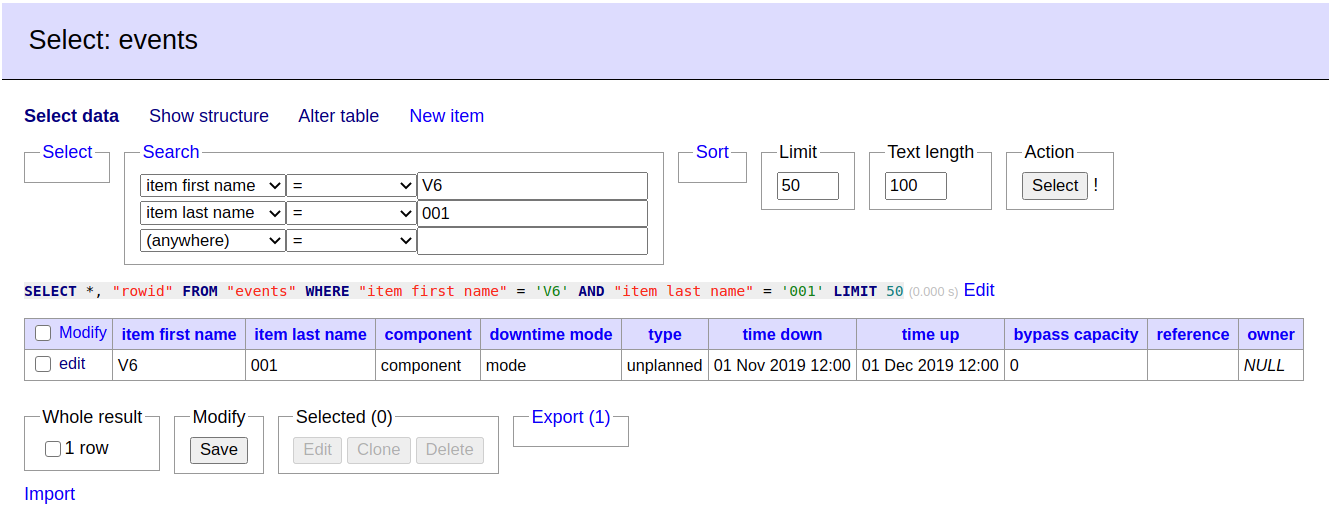Go to New item page
This screenshot has height=507, width=1333.
pyautogui.click(x=446, y=116)
